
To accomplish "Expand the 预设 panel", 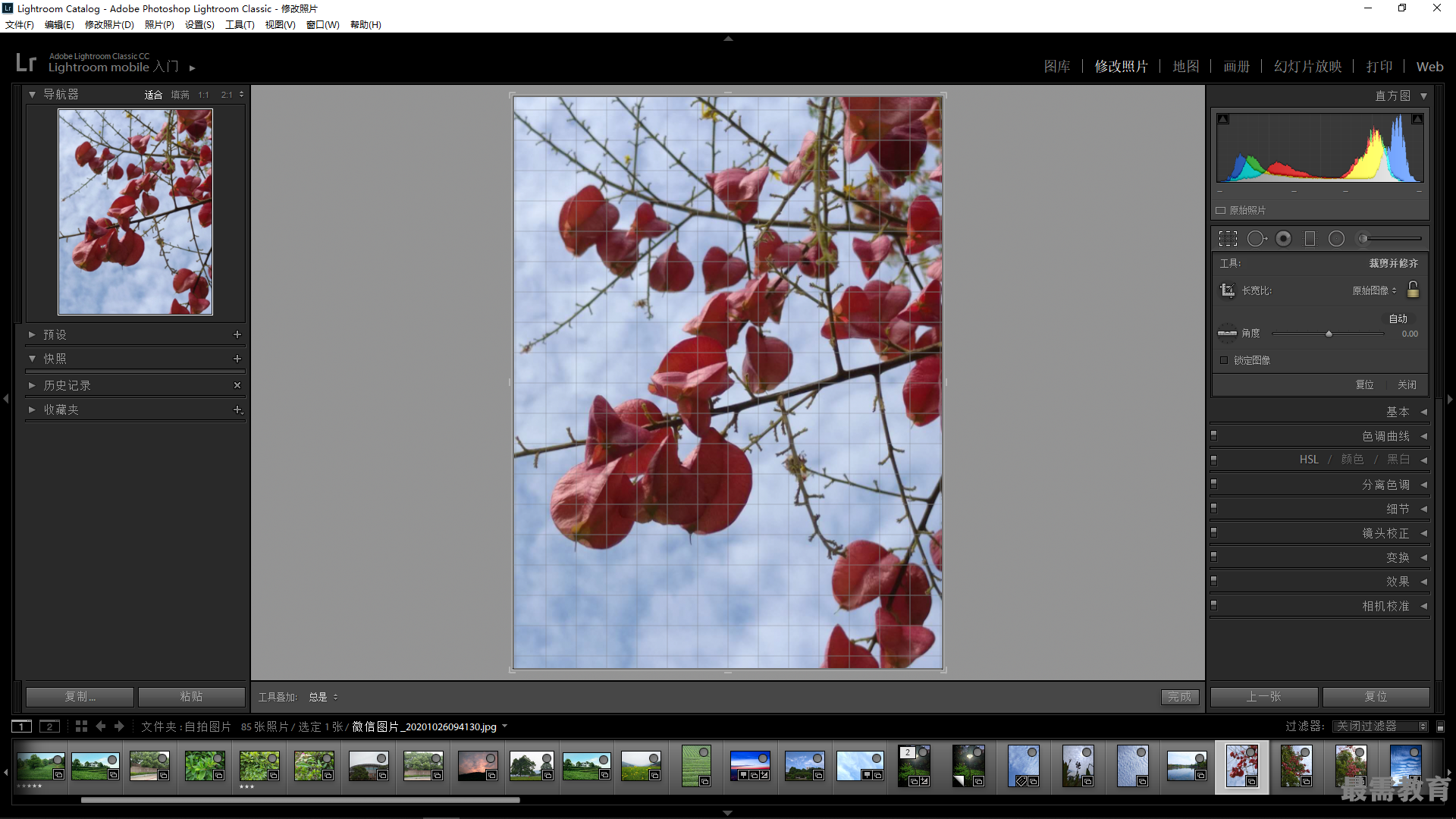I will tap(32, 334).
